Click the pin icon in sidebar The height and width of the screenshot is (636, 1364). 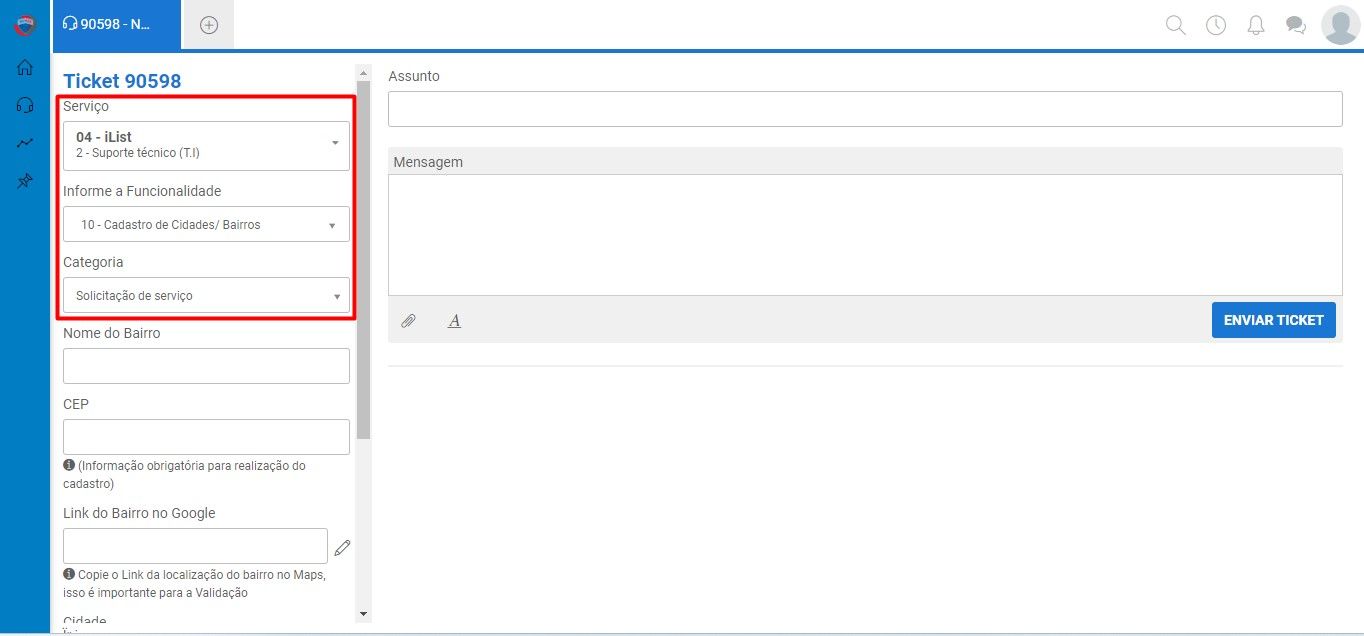(25, 181)
